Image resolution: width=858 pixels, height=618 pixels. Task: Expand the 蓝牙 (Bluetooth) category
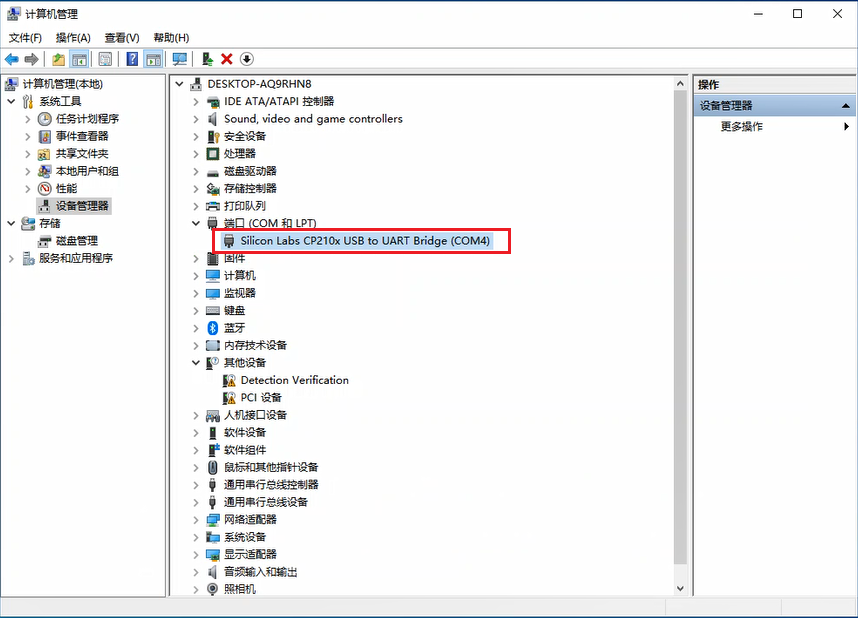(x=196, y=327)
